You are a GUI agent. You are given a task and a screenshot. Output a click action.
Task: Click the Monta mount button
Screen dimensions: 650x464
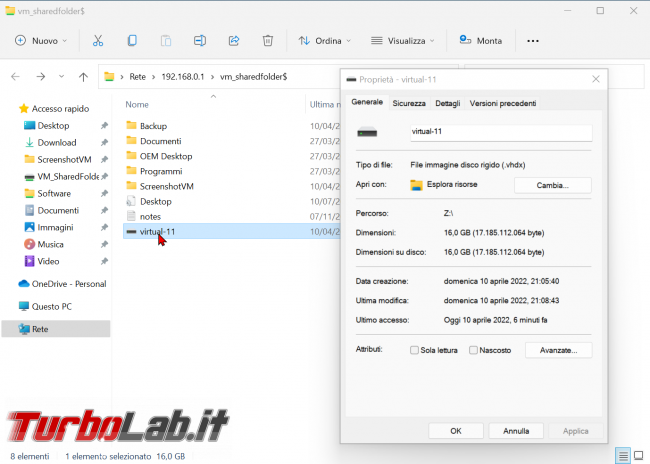tap(481, 41)
